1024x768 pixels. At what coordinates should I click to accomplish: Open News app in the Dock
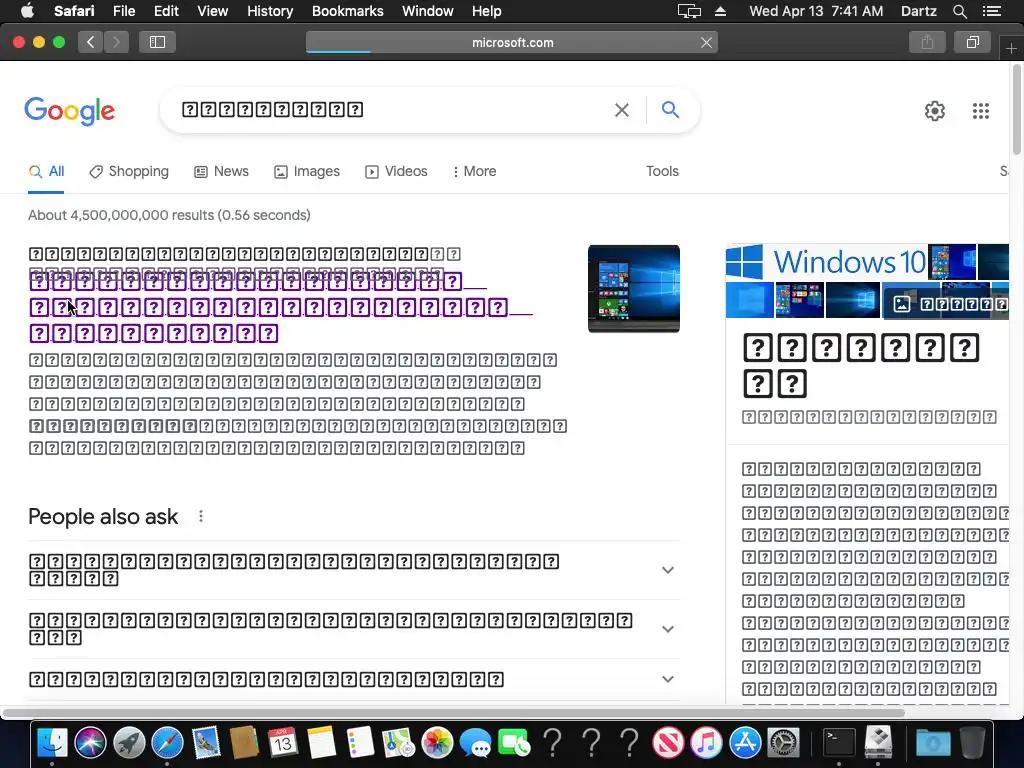coord(668,743)
